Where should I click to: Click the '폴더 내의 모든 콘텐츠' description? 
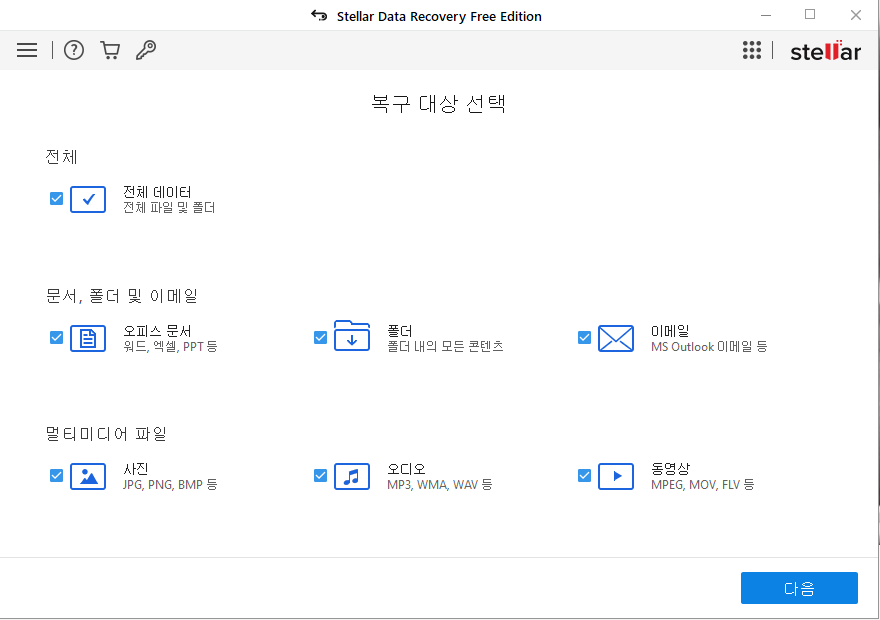click(445, 346)
